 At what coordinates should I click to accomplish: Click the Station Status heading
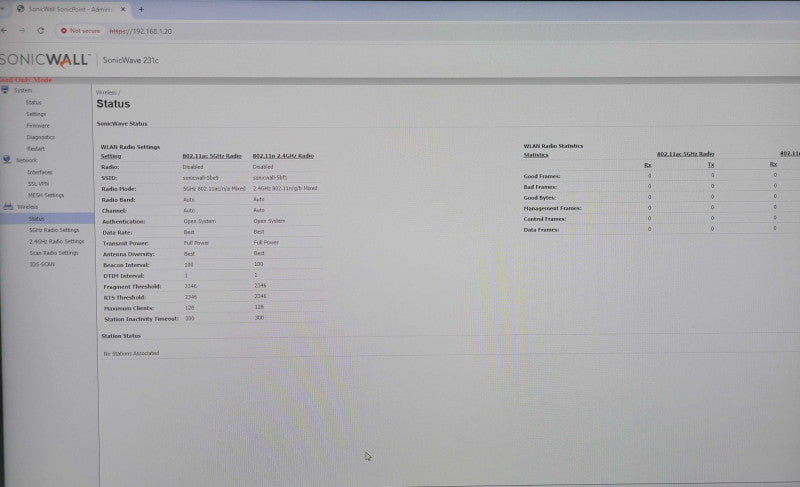121,336
